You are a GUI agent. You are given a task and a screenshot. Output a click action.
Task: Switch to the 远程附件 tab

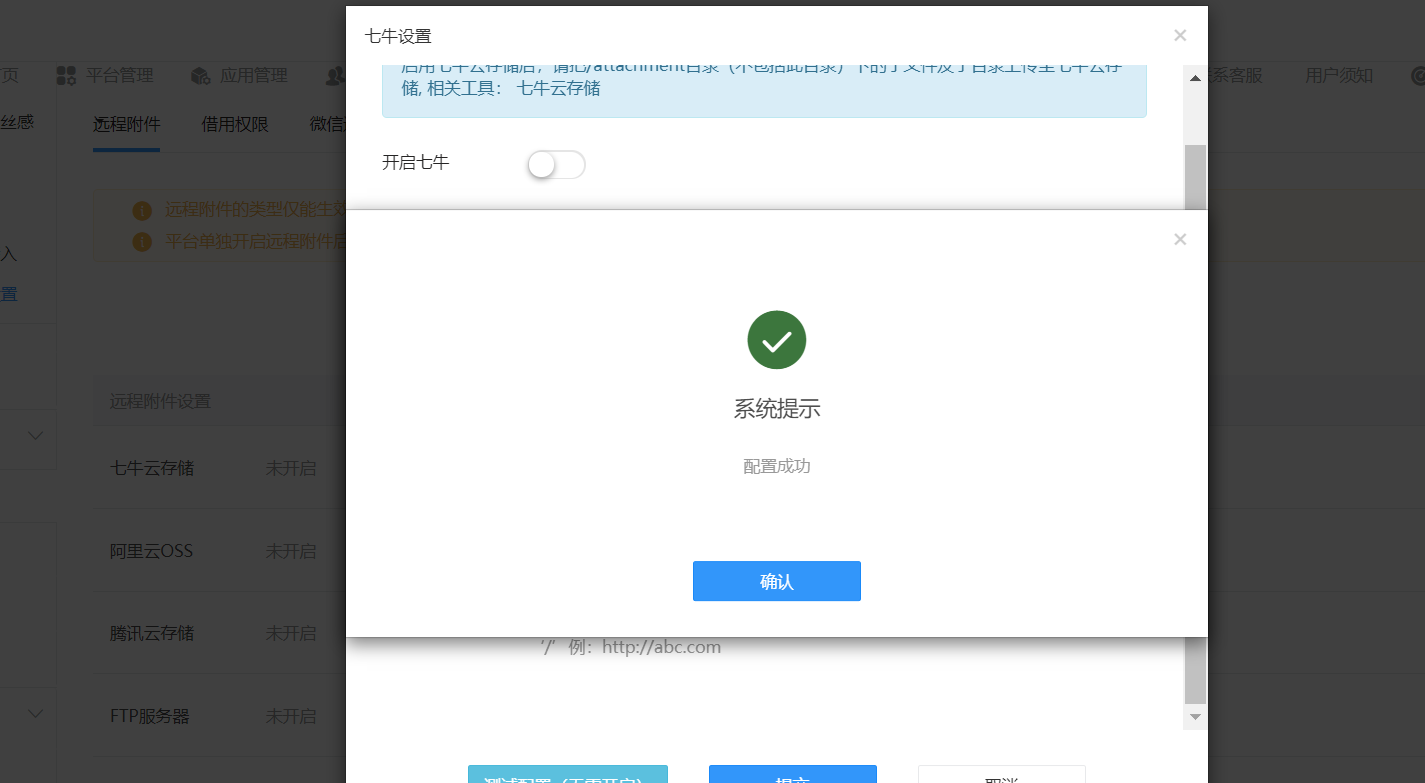127,124
